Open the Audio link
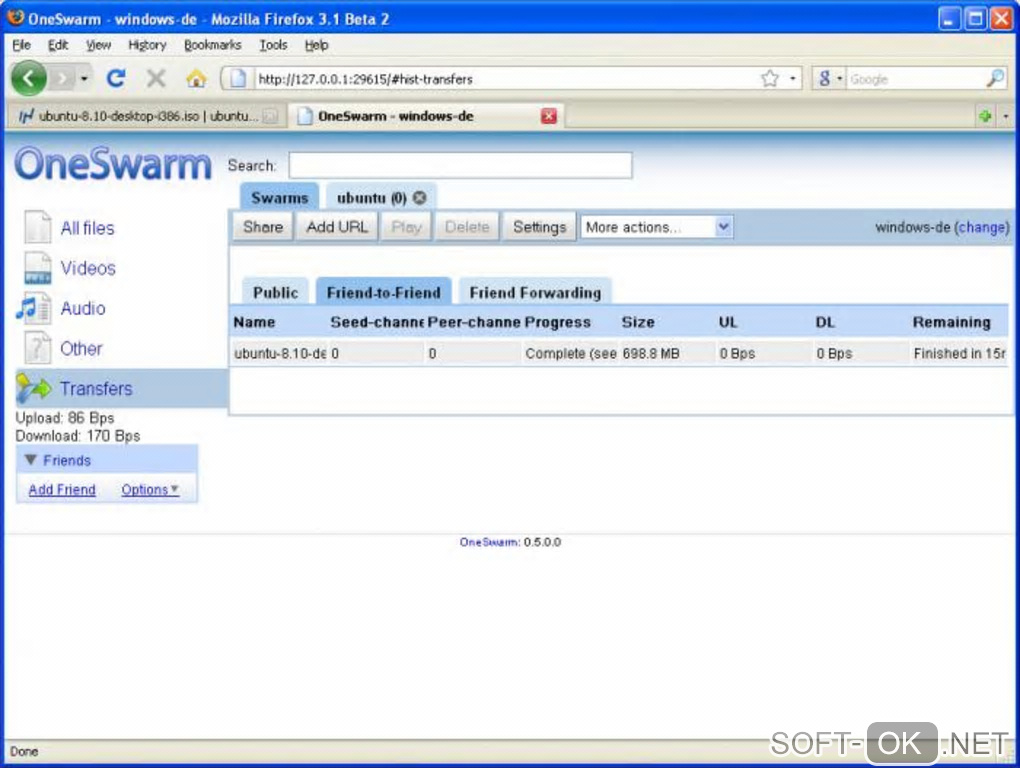The image size is (1020, 768). [83, 308]
